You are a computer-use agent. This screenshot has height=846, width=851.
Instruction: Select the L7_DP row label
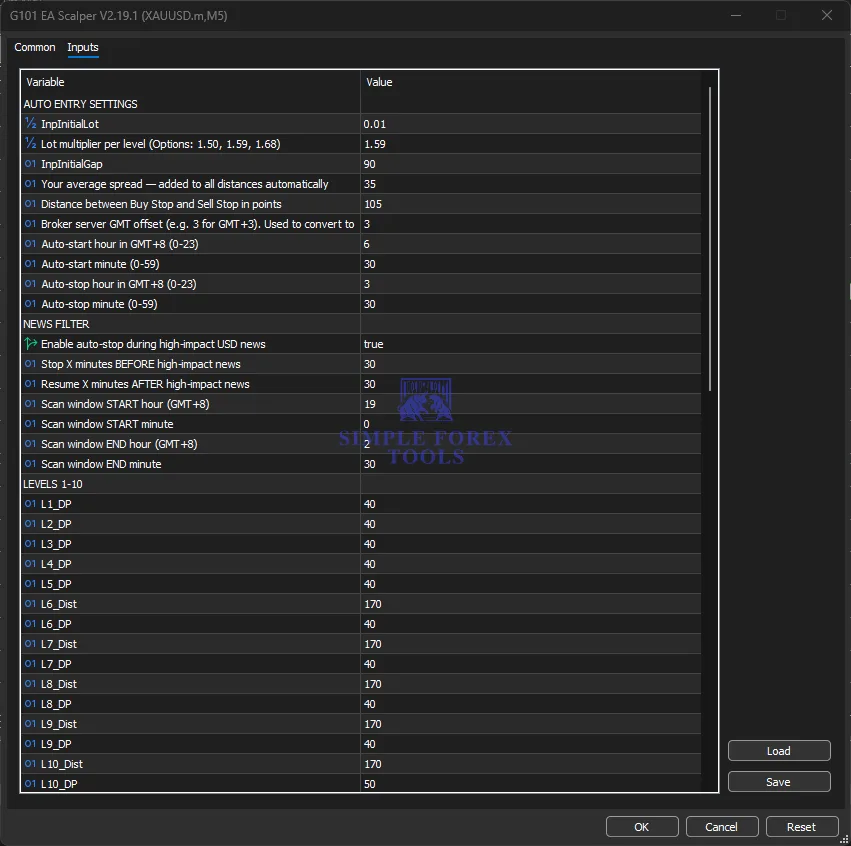(56, 664)
